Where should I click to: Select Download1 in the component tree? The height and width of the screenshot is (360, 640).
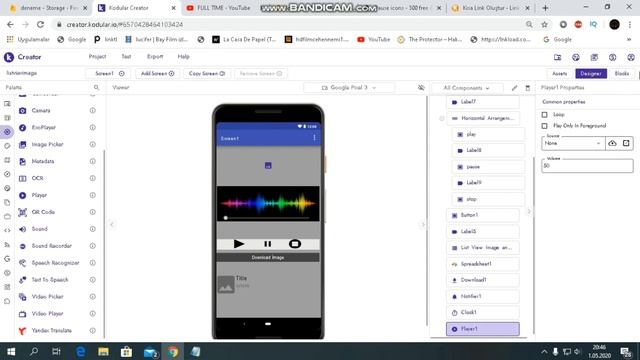point(483,280)
